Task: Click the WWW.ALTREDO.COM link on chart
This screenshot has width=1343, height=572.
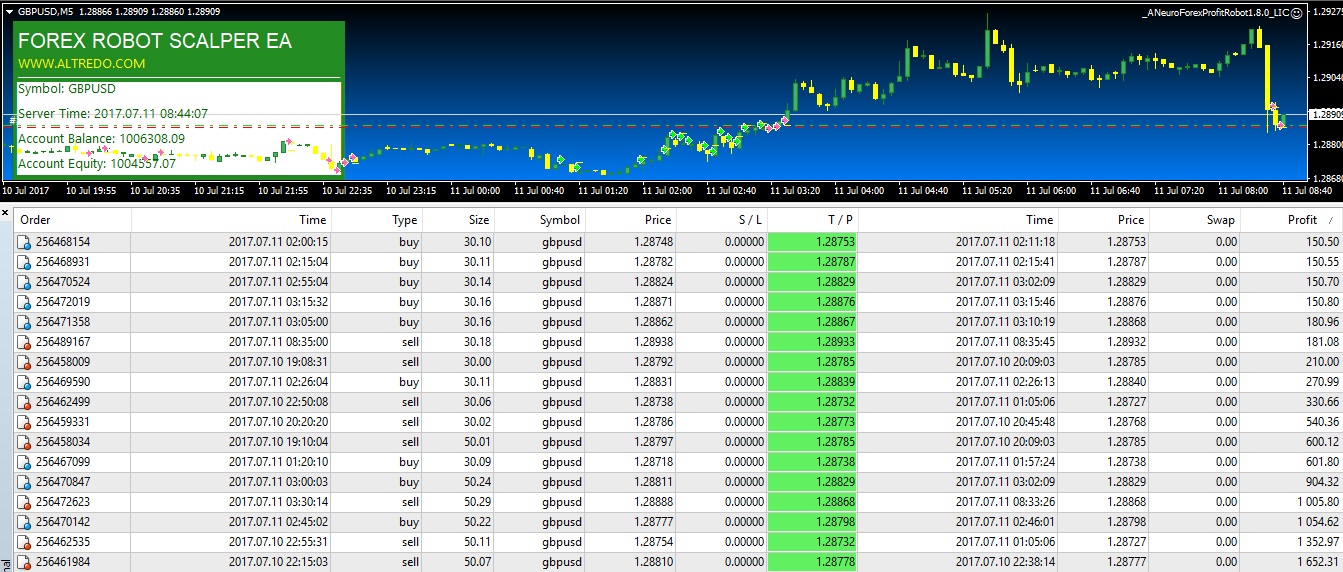Action: 82,64
